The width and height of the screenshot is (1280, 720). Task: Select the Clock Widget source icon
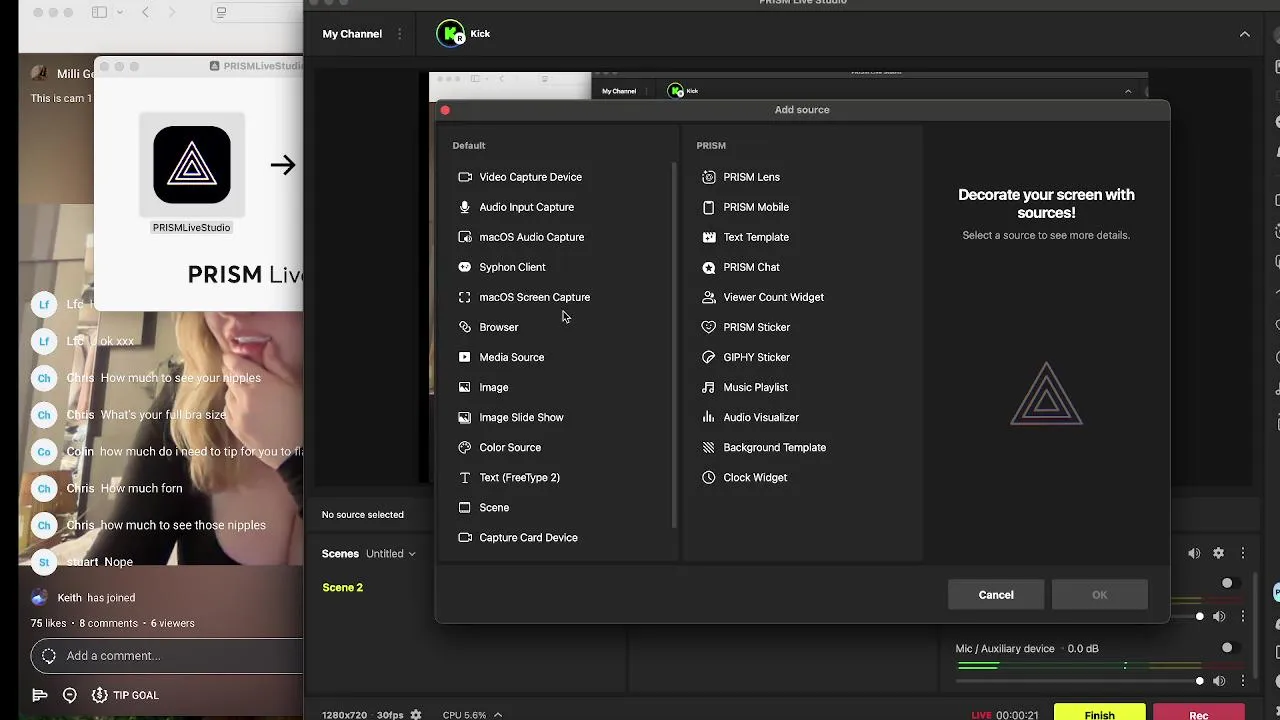[709, 477]
